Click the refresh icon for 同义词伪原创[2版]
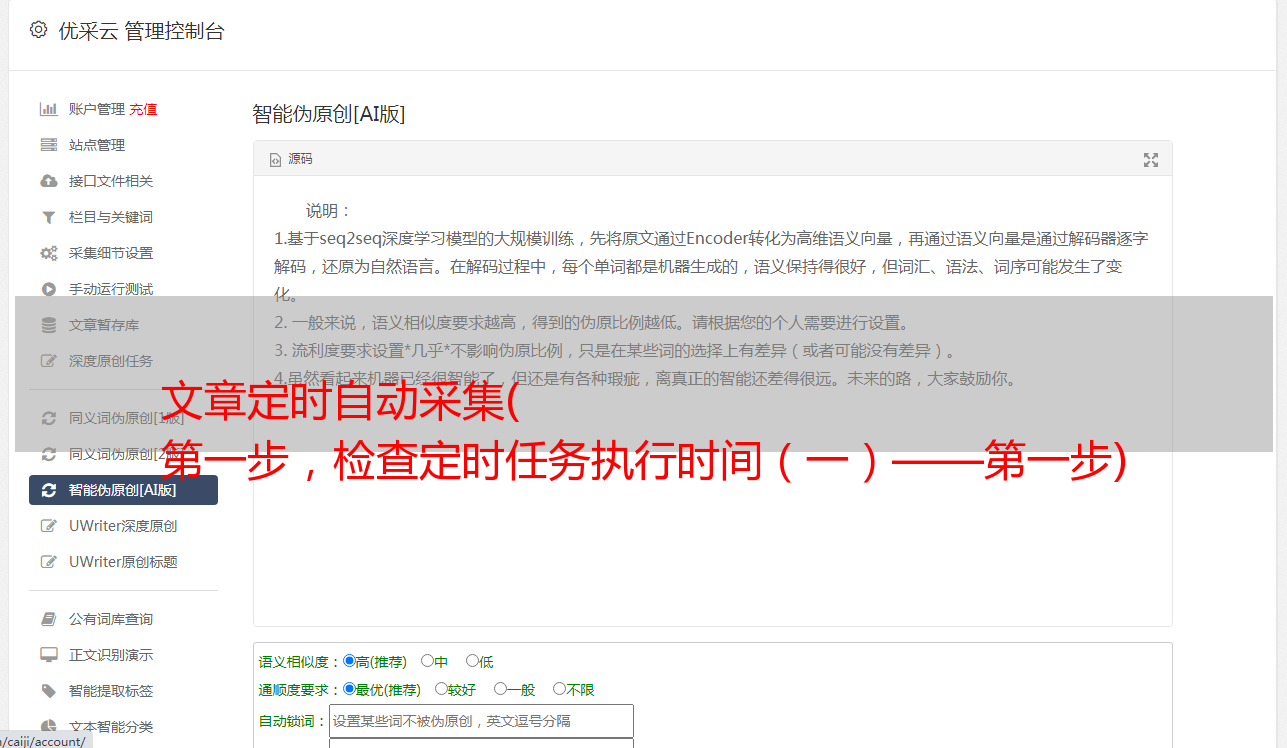 pyautogui.click(x=48, y=454)
